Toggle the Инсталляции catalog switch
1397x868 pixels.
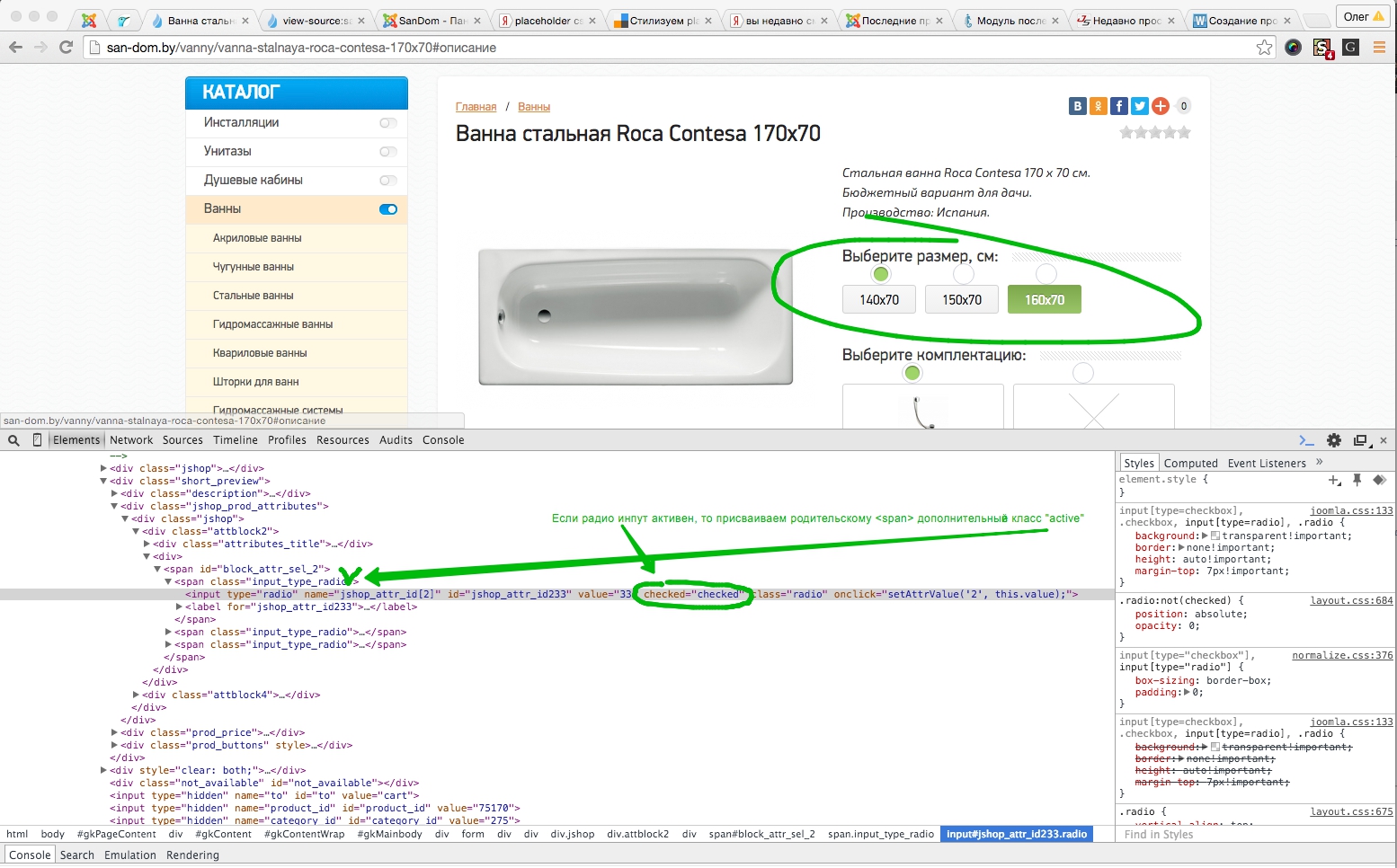[x=388, y=123]
